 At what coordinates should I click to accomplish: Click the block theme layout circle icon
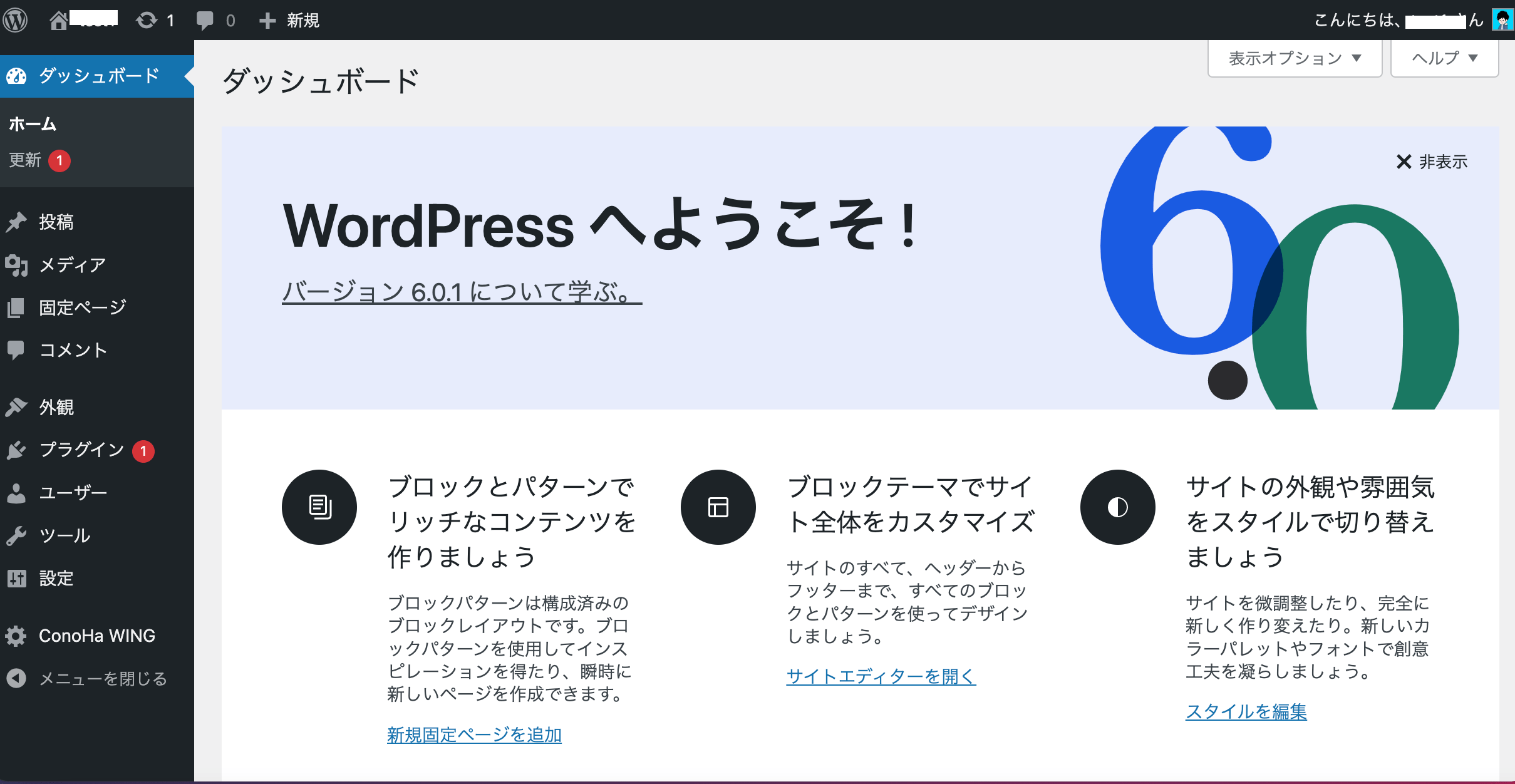(718, 507)
